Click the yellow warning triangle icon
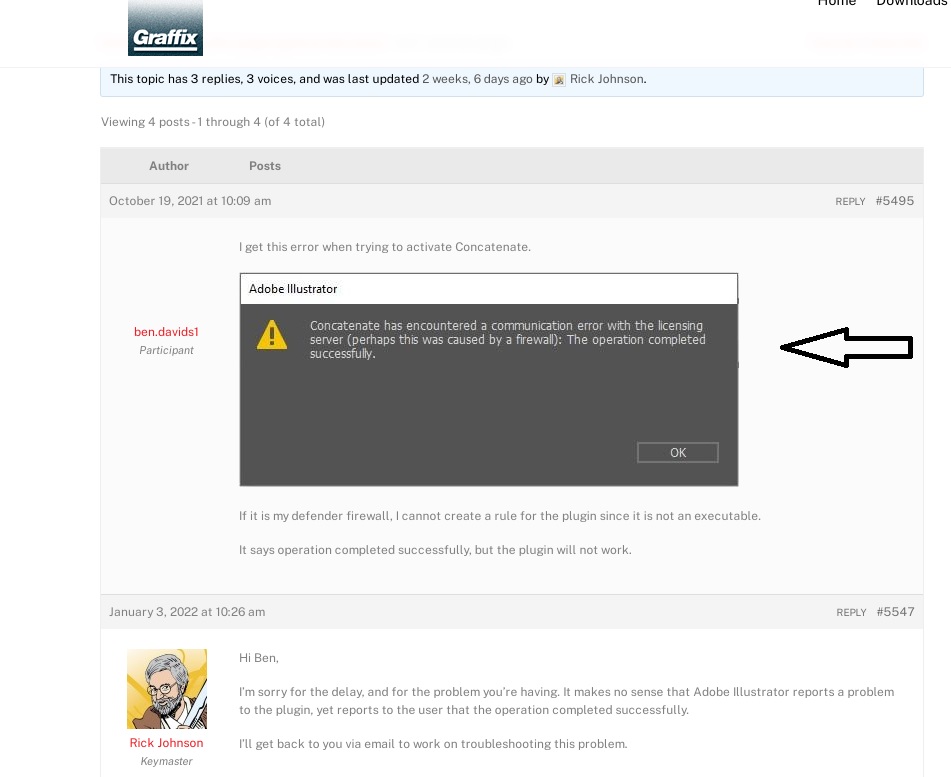The height and width of the screenshot is (777, 951). (272, 335)
